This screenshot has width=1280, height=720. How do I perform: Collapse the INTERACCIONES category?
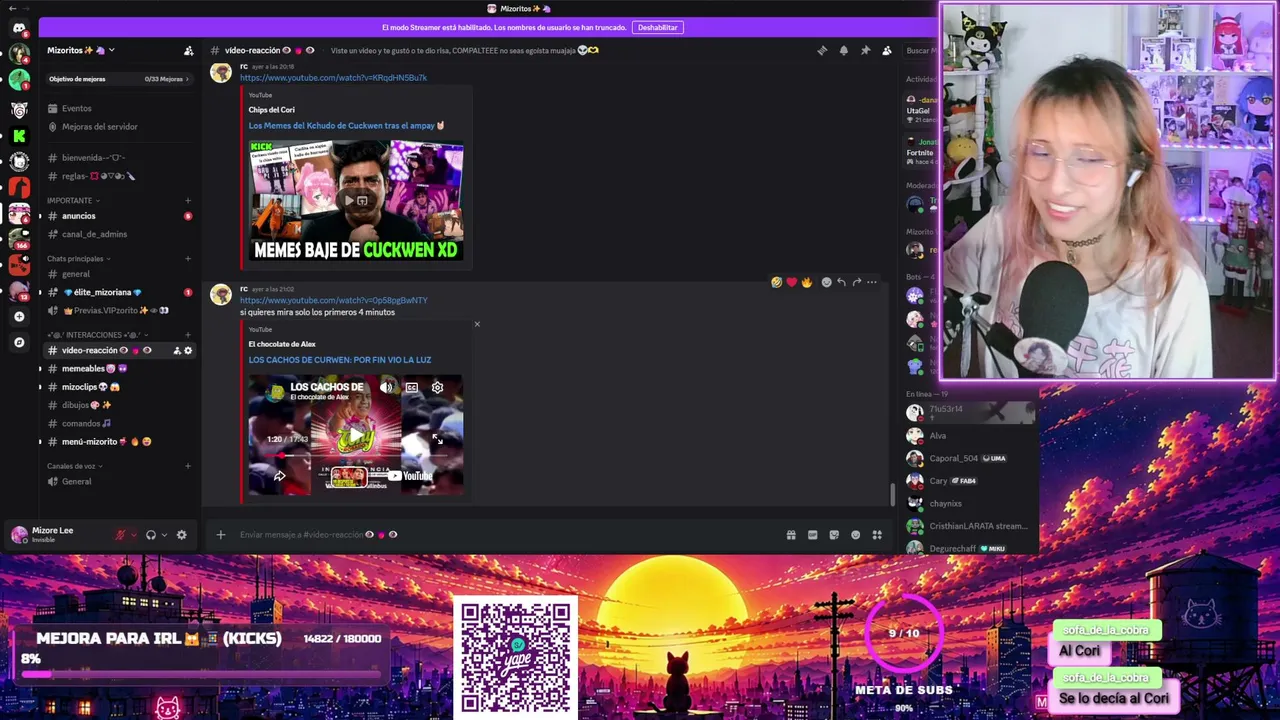96,335
